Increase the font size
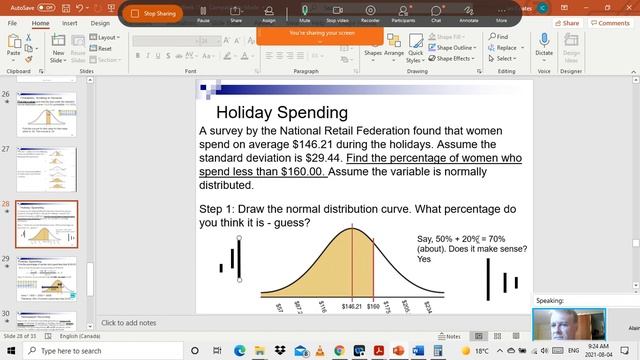The width and height of the screenshot is (640, 360). coord(227,40)
